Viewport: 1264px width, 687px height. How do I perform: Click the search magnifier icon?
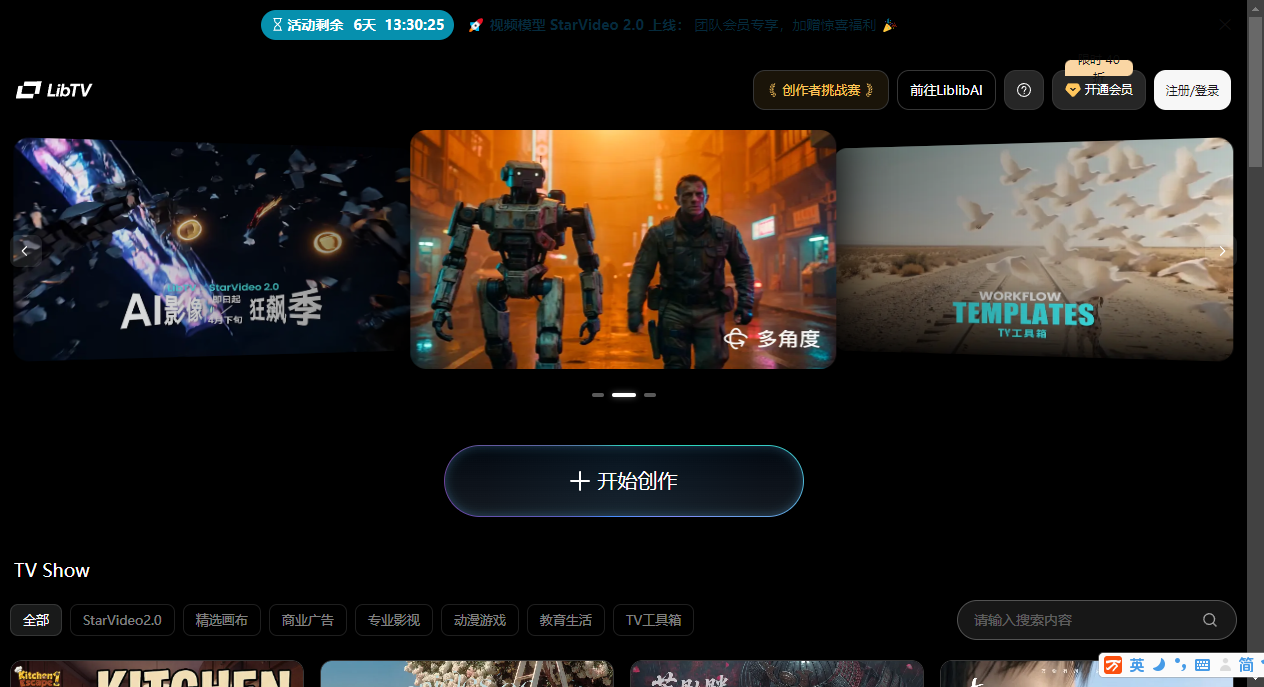coord(1210,620)
